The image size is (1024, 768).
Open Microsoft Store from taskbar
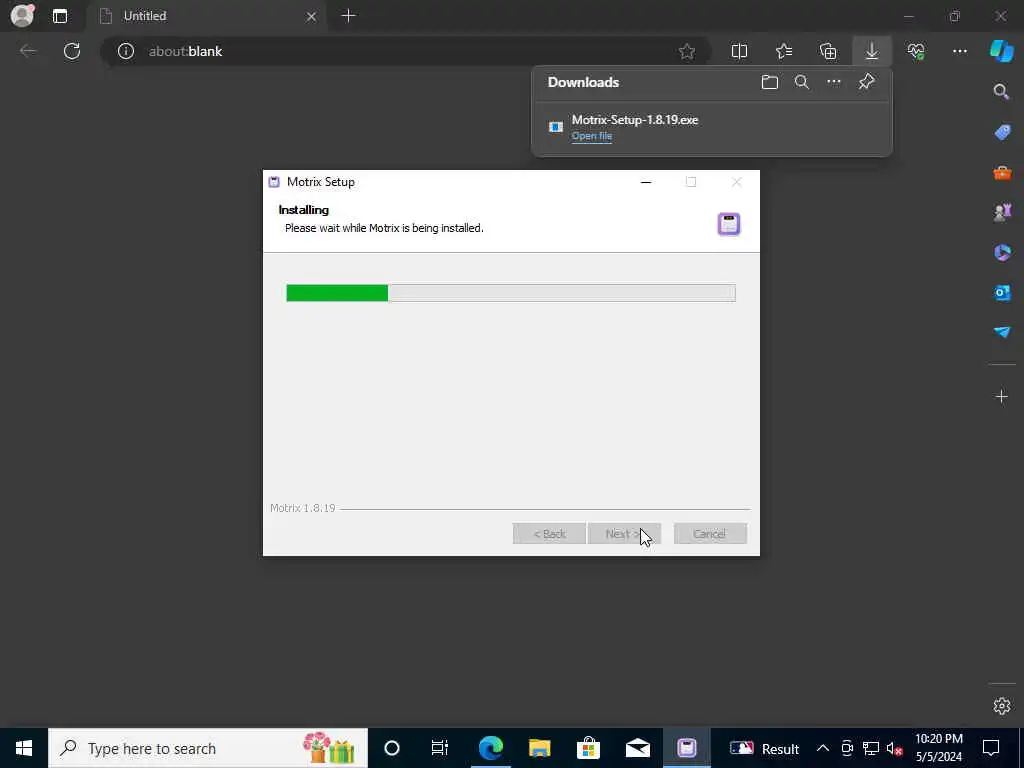[588, 748]
